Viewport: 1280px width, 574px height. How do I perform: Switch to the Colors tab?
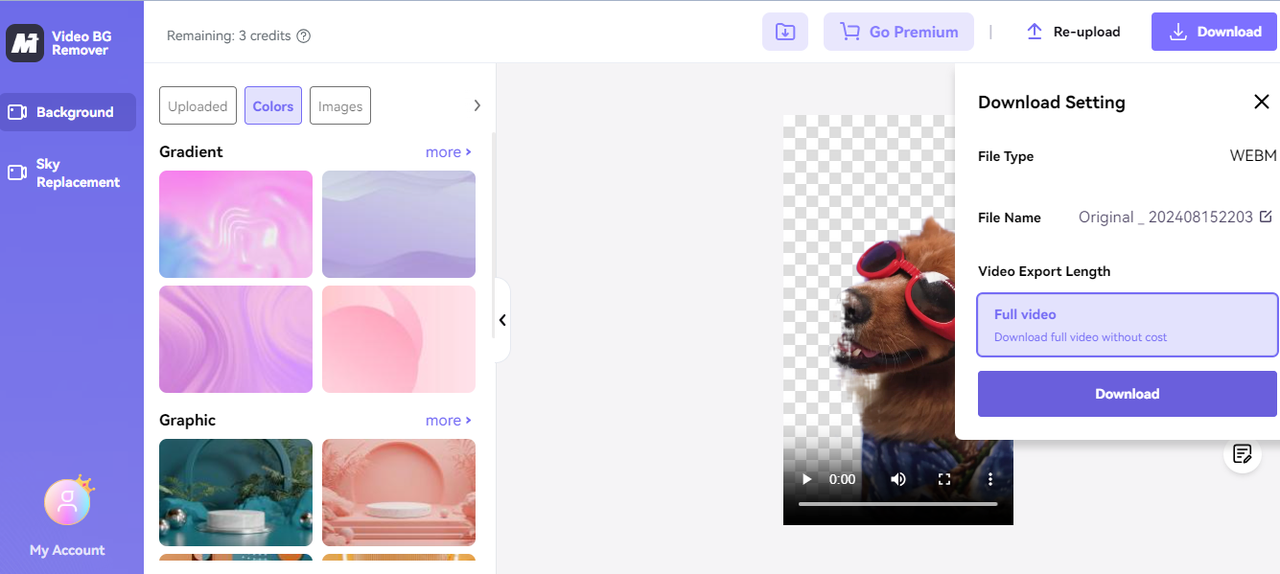pyautogui.click(x=273, y=106)
